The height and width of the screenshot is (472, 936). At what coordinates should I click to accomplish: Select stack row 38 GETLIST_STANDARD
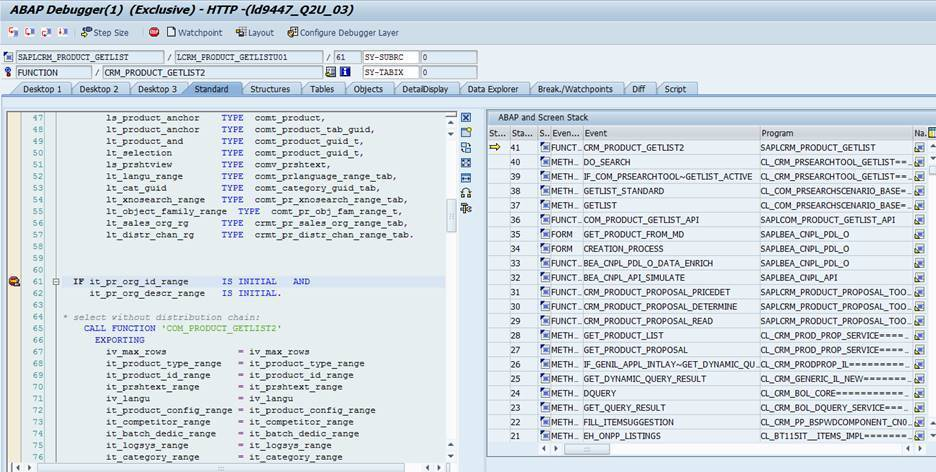tap(700, 191)
